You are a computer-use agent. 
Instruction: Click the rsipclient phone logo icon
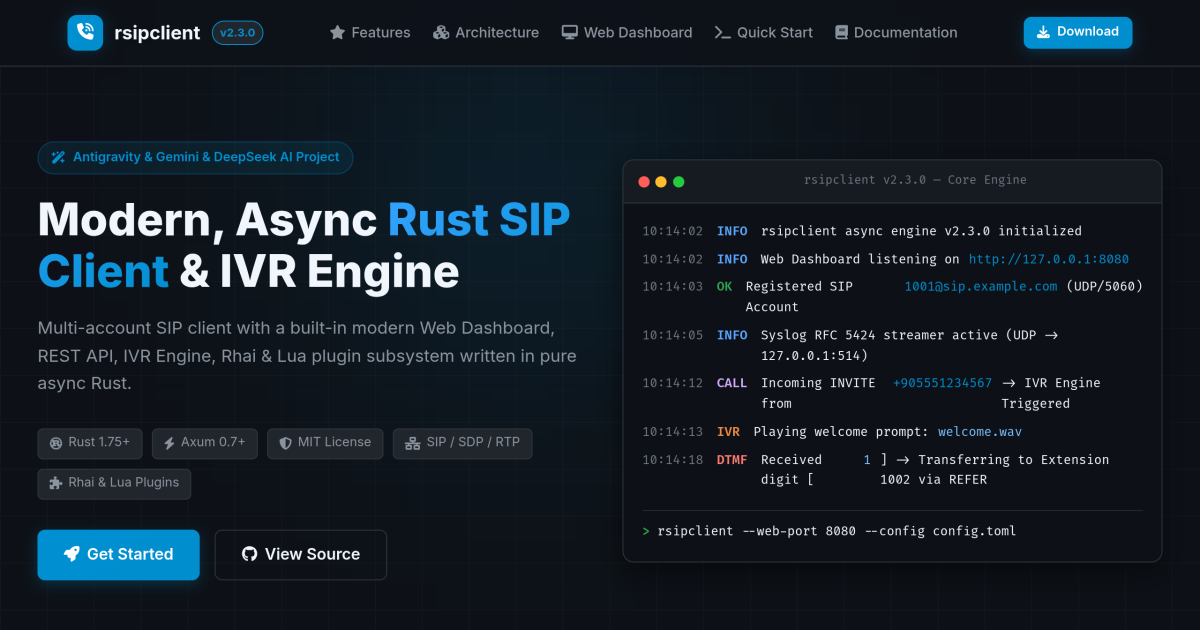85,33
